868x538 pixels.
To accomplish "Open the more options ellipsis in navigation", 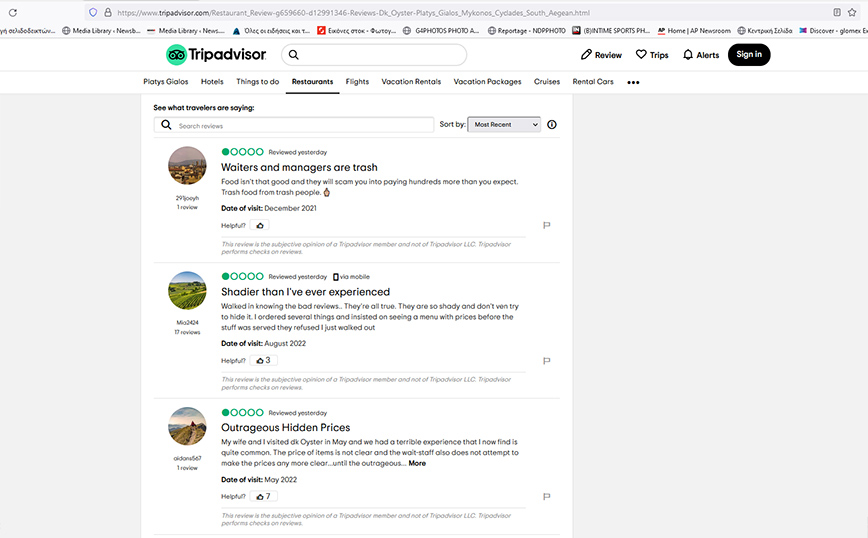I will click(633, 82).
